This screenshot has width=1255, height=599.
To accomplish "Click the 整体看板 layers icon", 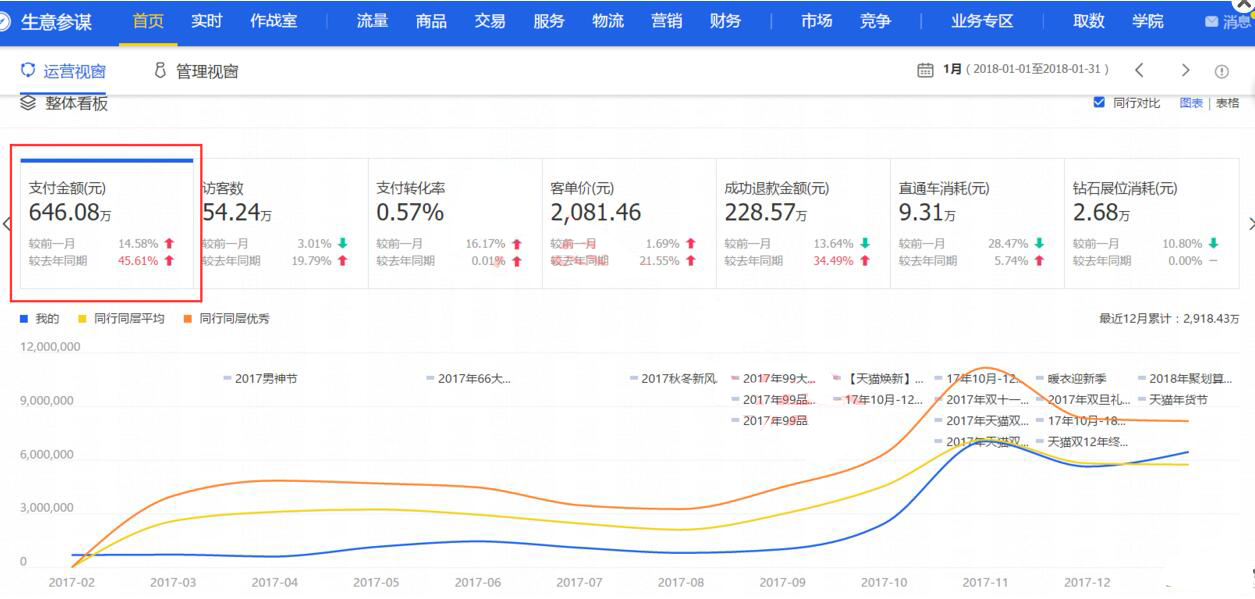I will click(27, 102).
